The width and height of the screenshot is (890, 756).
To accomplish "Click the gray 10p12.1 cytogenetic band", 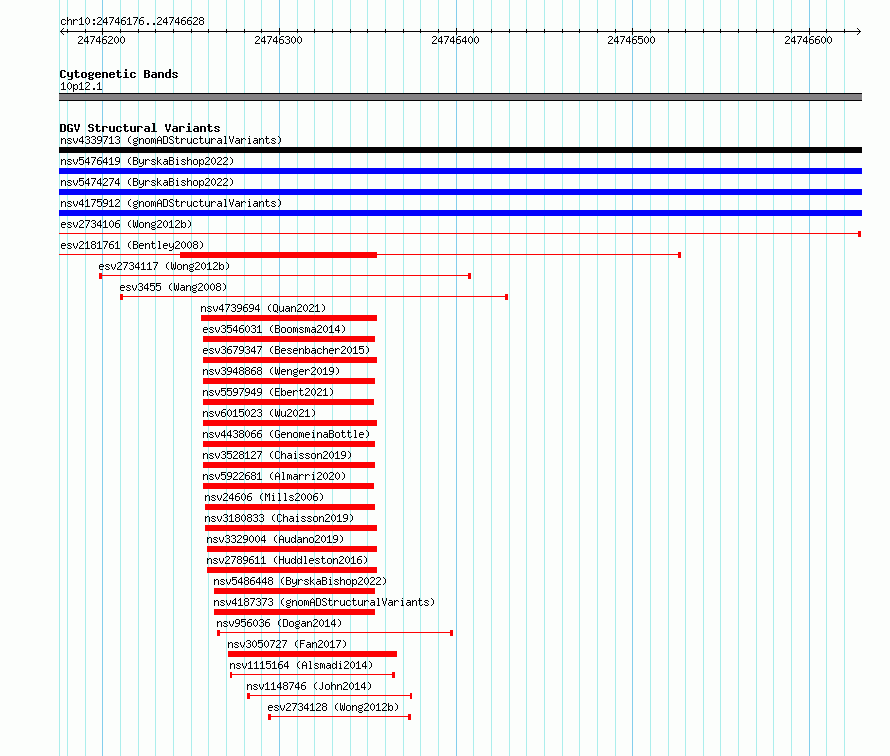I will click(x=460, y=97).
